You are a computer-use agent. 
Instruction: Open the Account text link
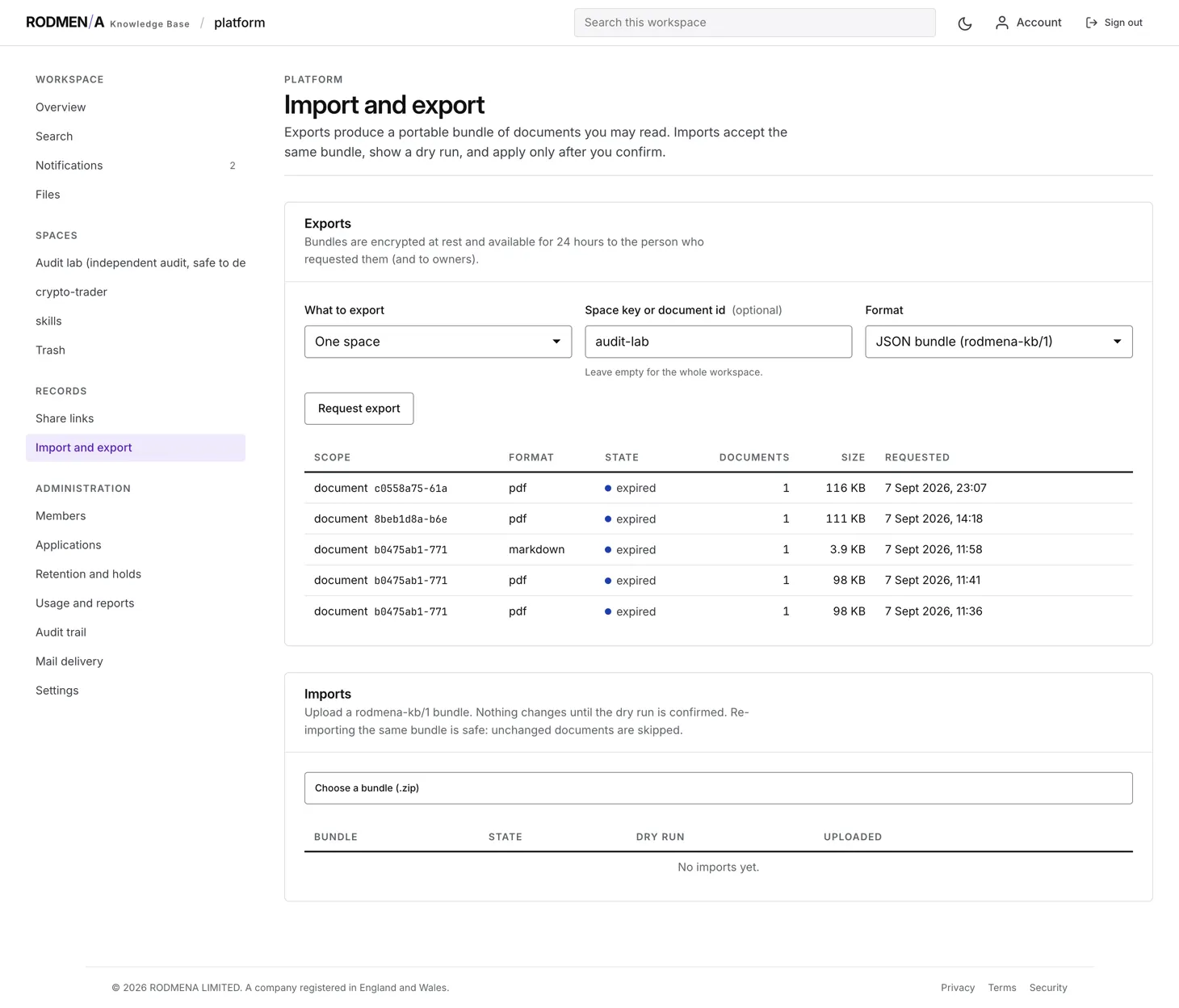pos(1038,23)
